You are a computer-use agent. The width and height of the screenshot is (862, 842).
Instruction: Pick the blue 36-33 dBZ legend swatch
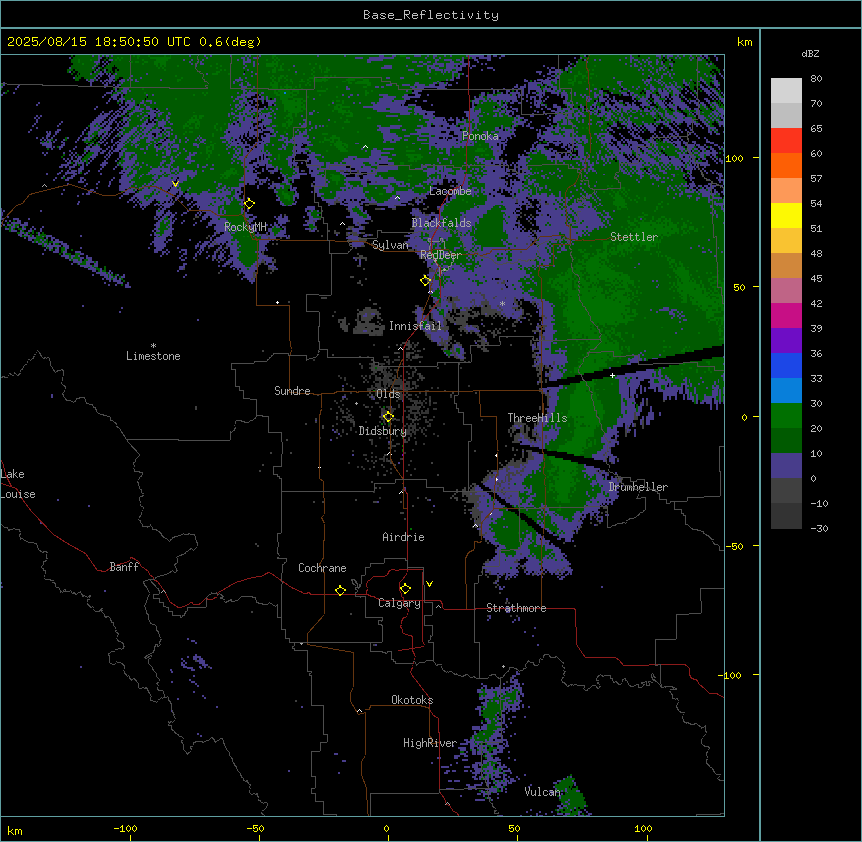tap(786, 366)
